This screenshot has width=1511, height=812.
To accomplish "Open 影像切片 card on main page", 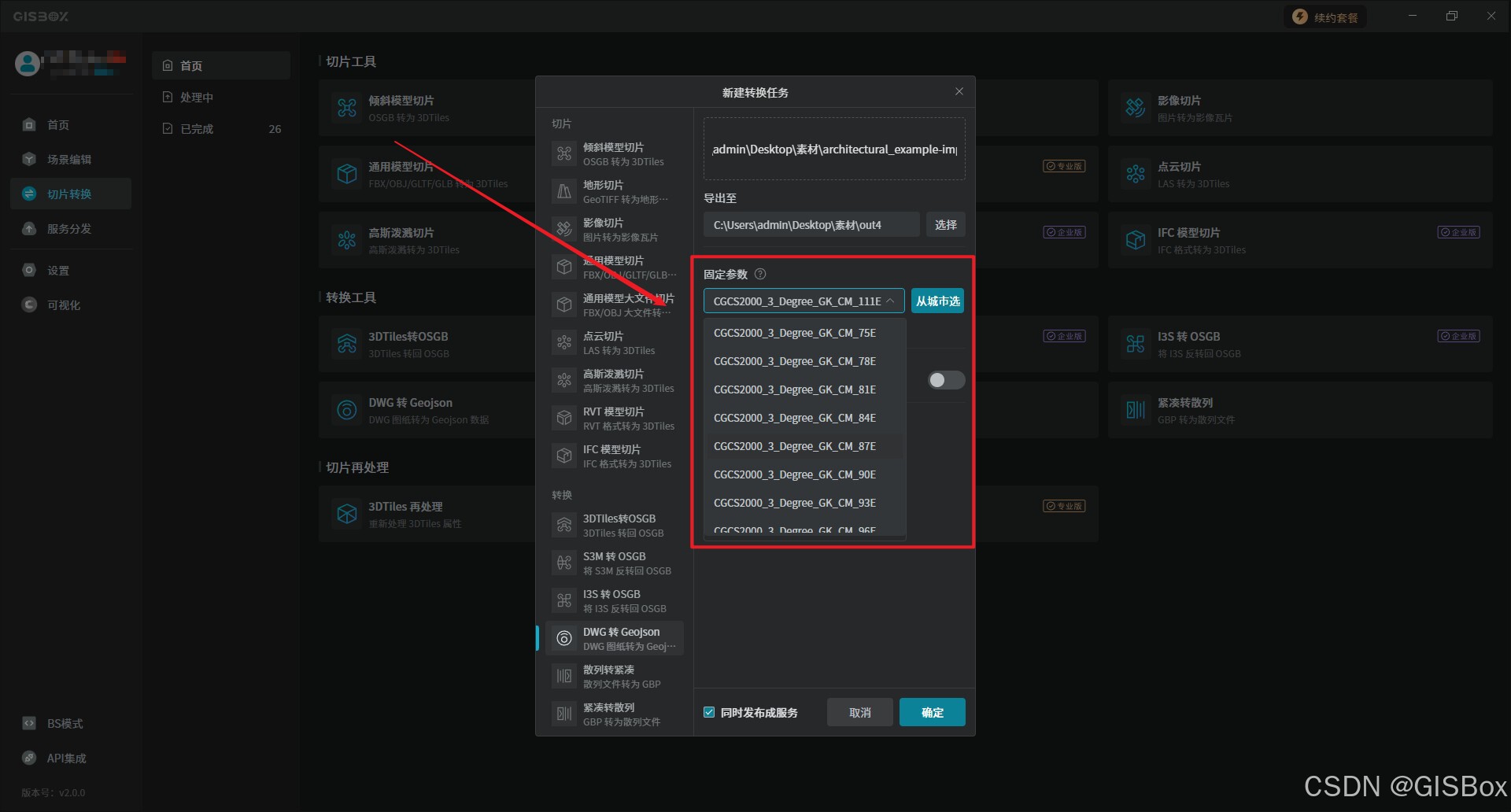I will point(1300,108).
